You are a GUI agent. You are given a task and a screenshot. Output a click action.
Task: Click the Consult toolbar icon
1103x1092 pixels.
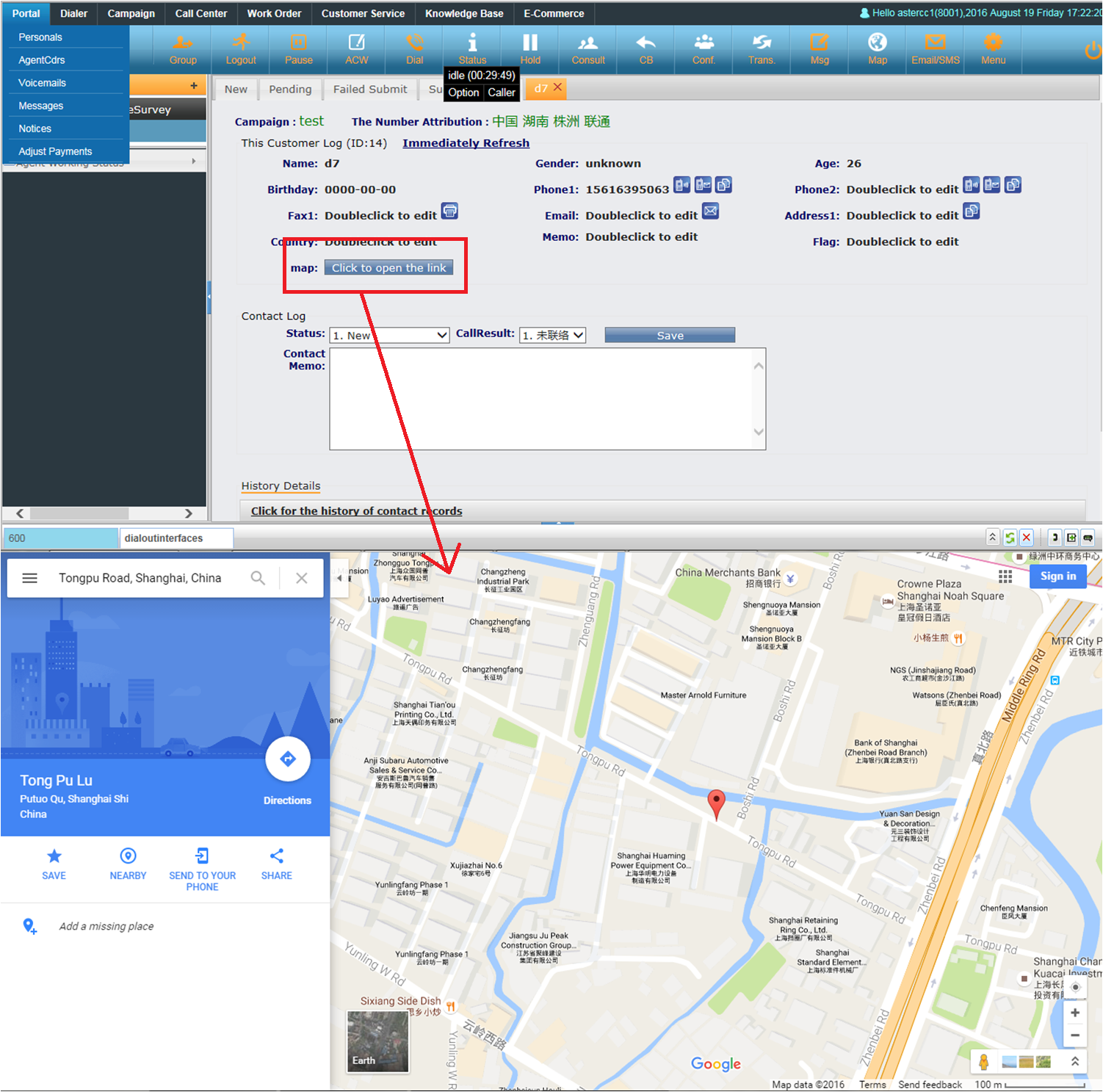(587, 49)
